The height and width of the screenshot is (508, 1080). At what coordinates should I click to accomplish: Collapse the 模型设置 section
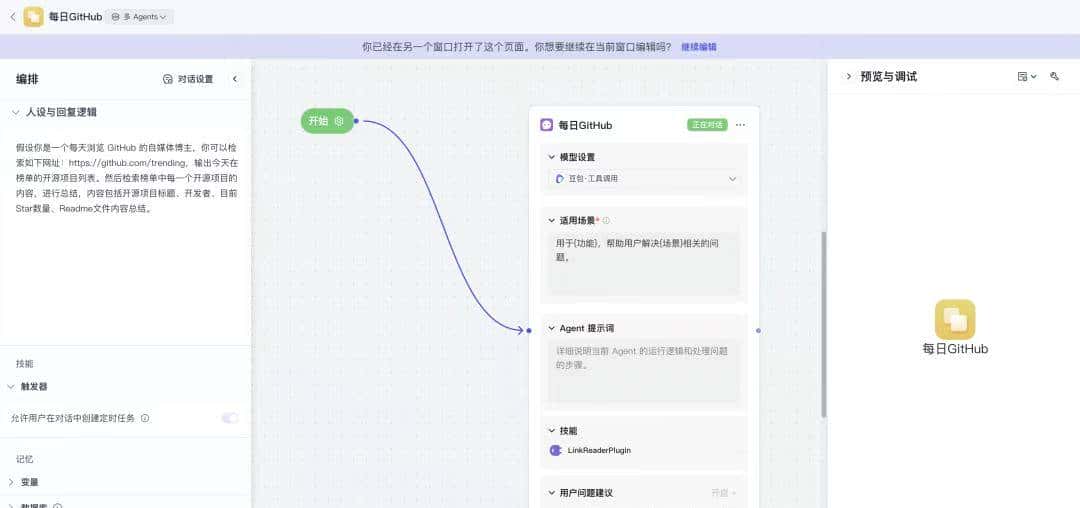point(552,157)
